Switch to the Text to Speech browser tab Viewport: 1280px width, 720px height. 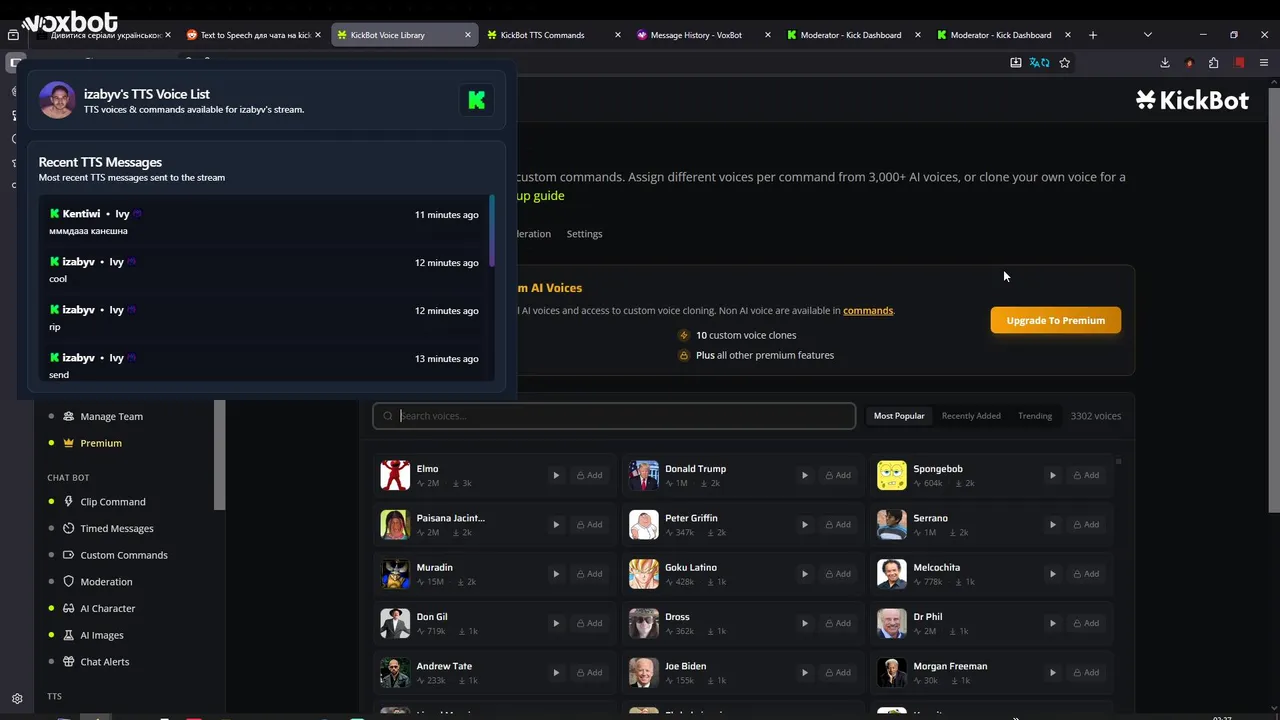pyautogui.click(x=253, y=35)
